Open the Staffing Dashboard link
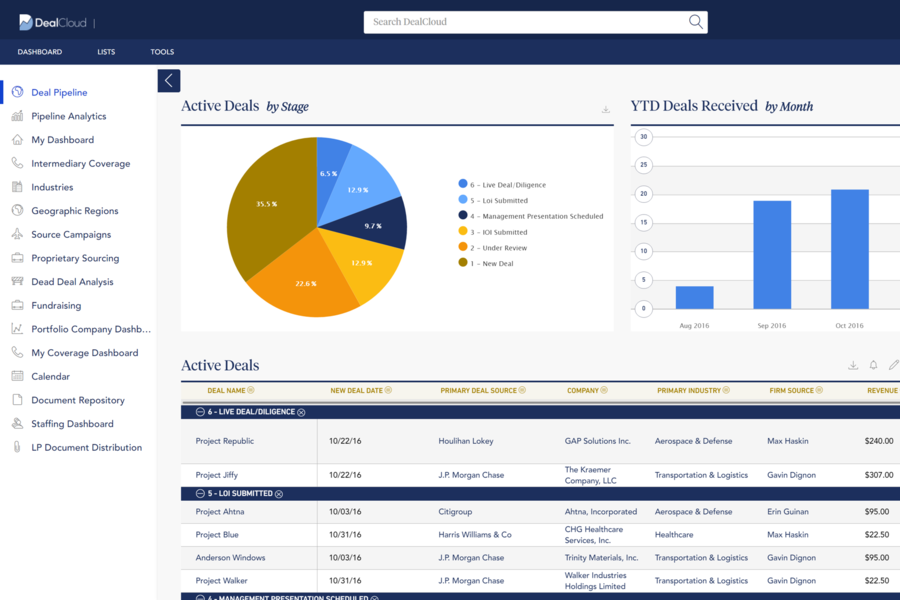The width and height of the screenshot is (900, 600). (72, 424)
